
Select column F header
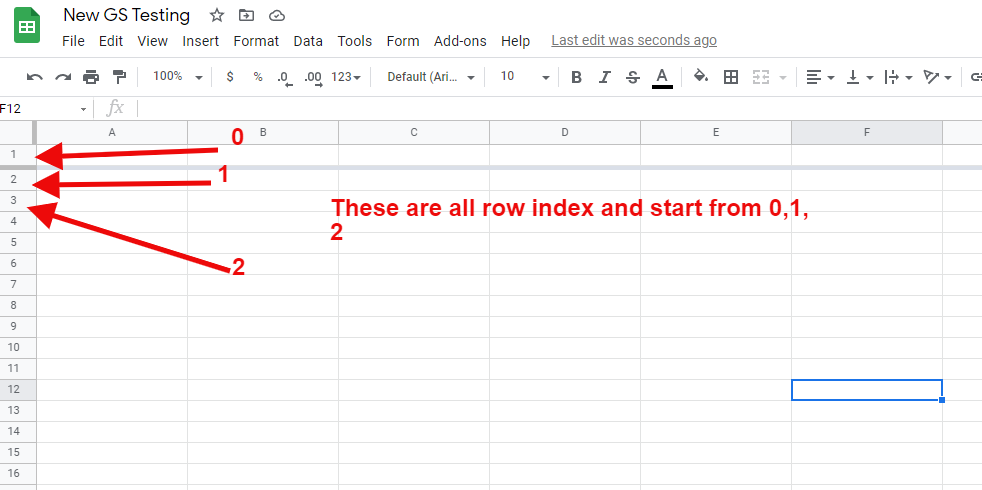coord(867,132)
